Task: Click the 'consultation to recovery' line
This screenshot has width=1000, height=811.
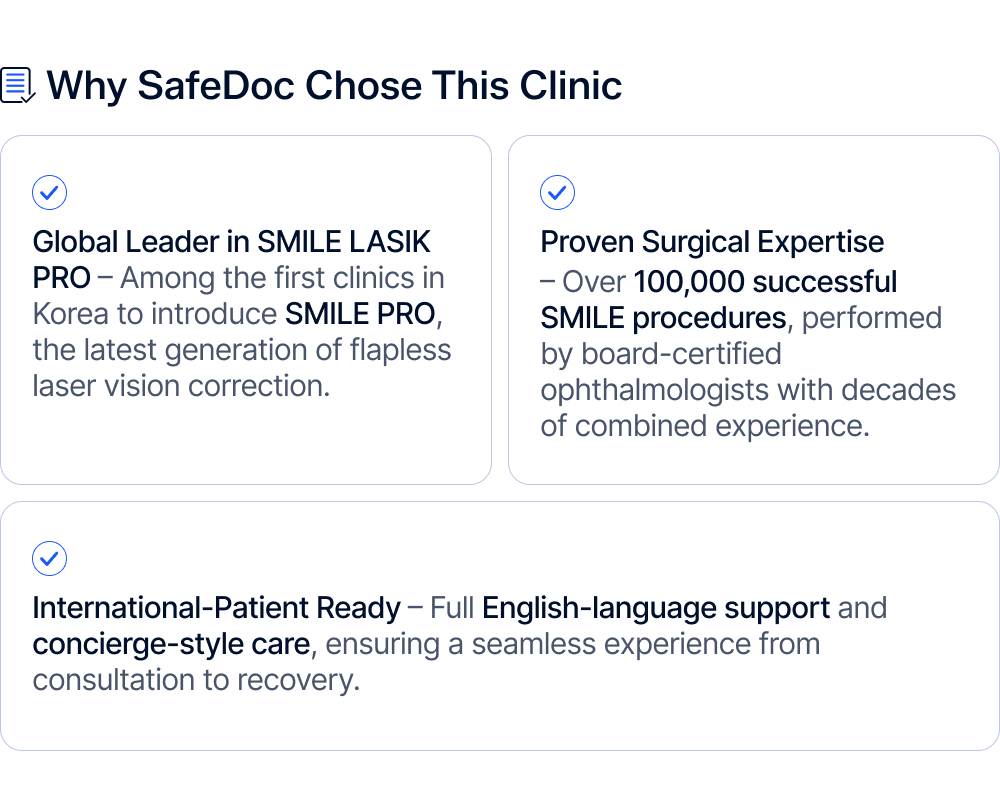Action: click(196, 680)
